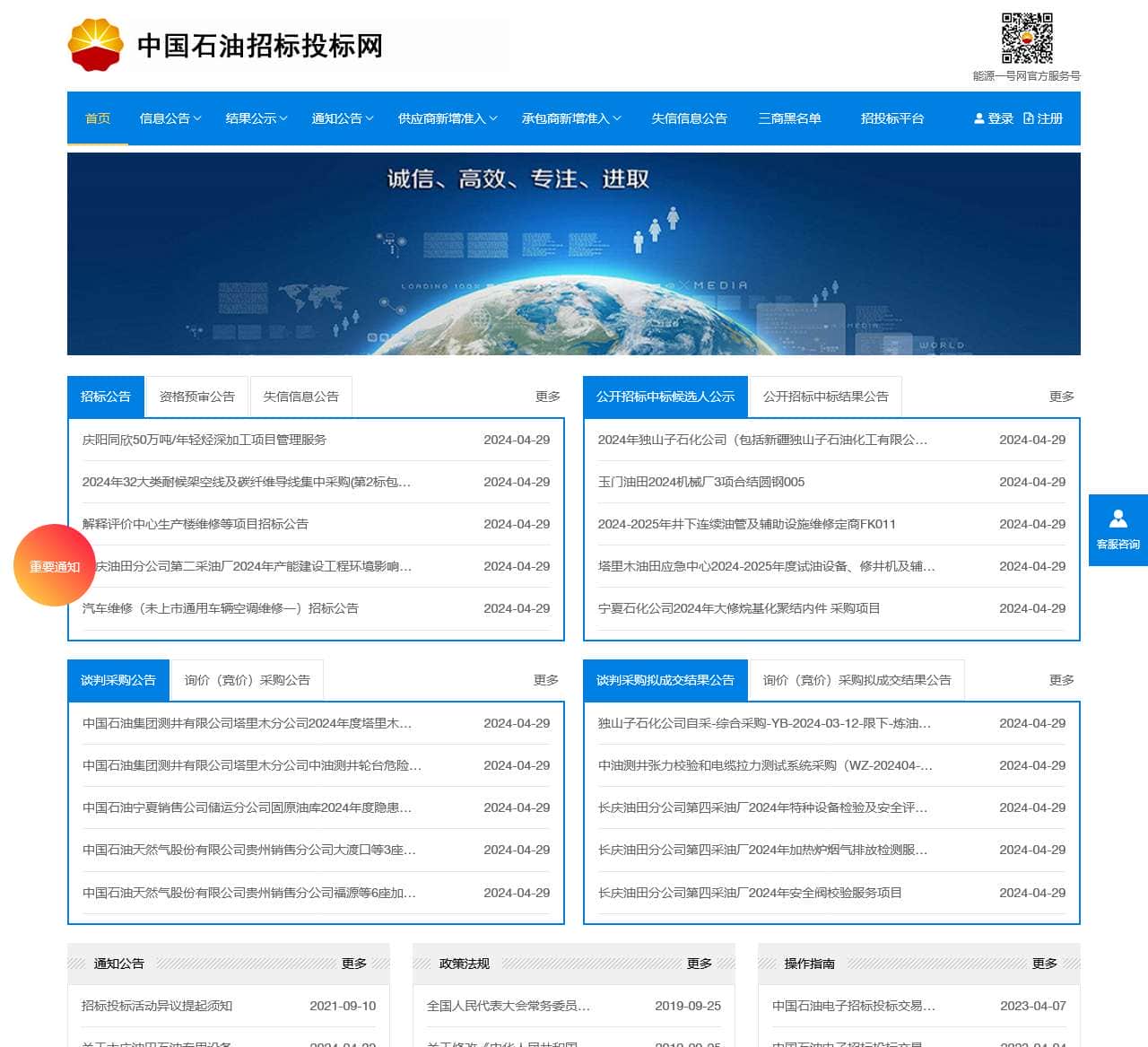This screenshot has height=1047, width=1148.
Task: Switch to 询价（竞价）采购拟成交结果公告 tab
Action: 856,679
